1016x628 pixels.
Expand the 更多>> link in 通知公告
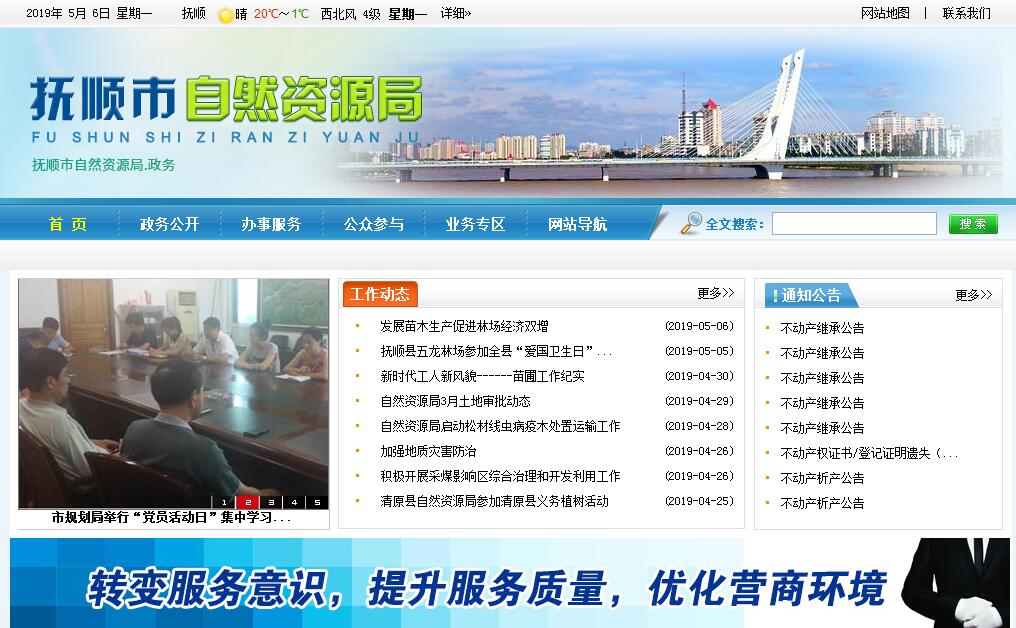pos(973,295)
